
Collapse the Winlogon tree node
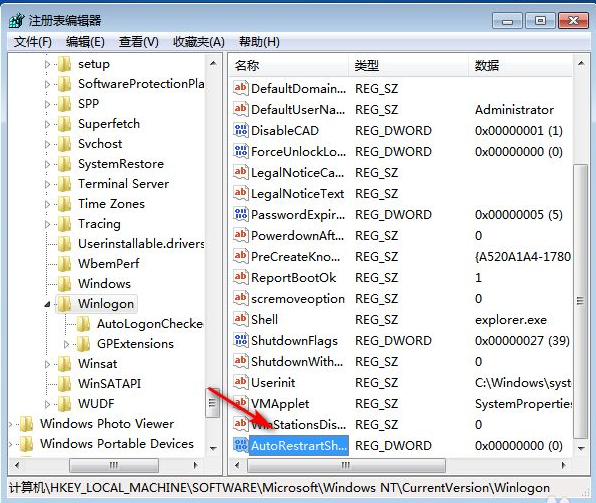pos(47,304)
